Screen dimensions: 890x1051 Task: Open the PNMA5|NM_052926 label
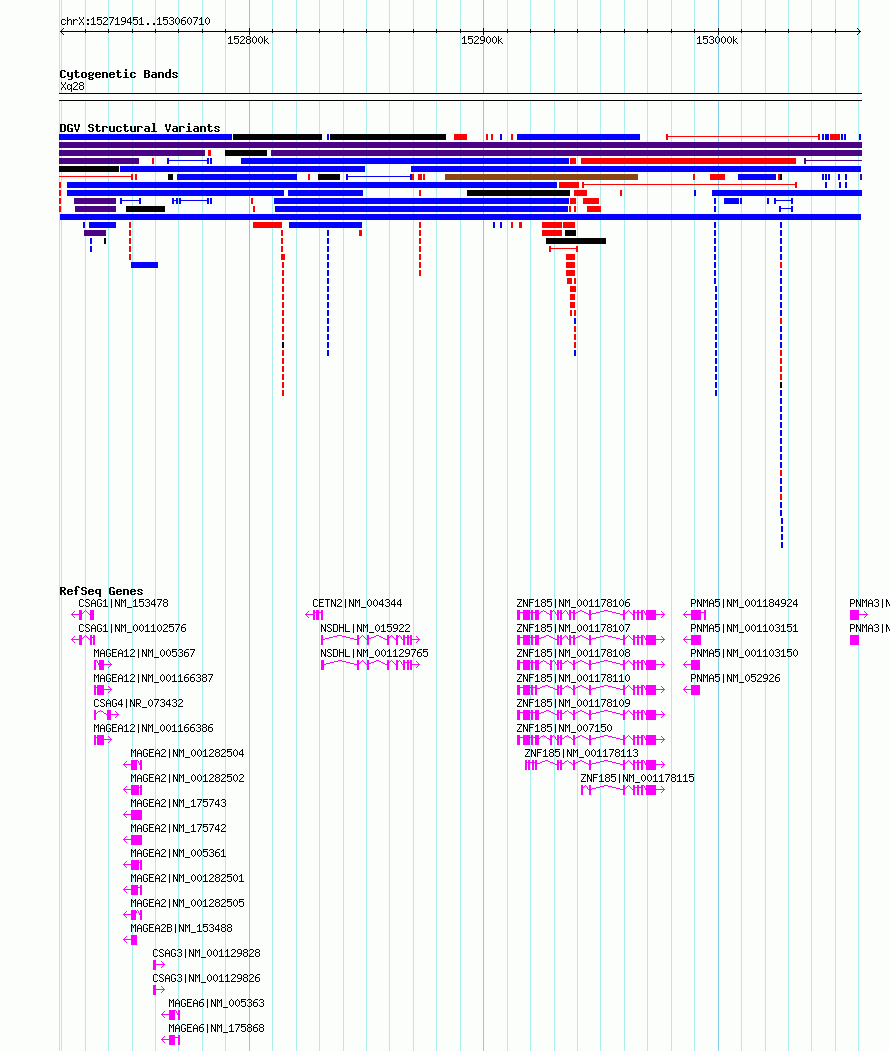(x=735, y=678)
